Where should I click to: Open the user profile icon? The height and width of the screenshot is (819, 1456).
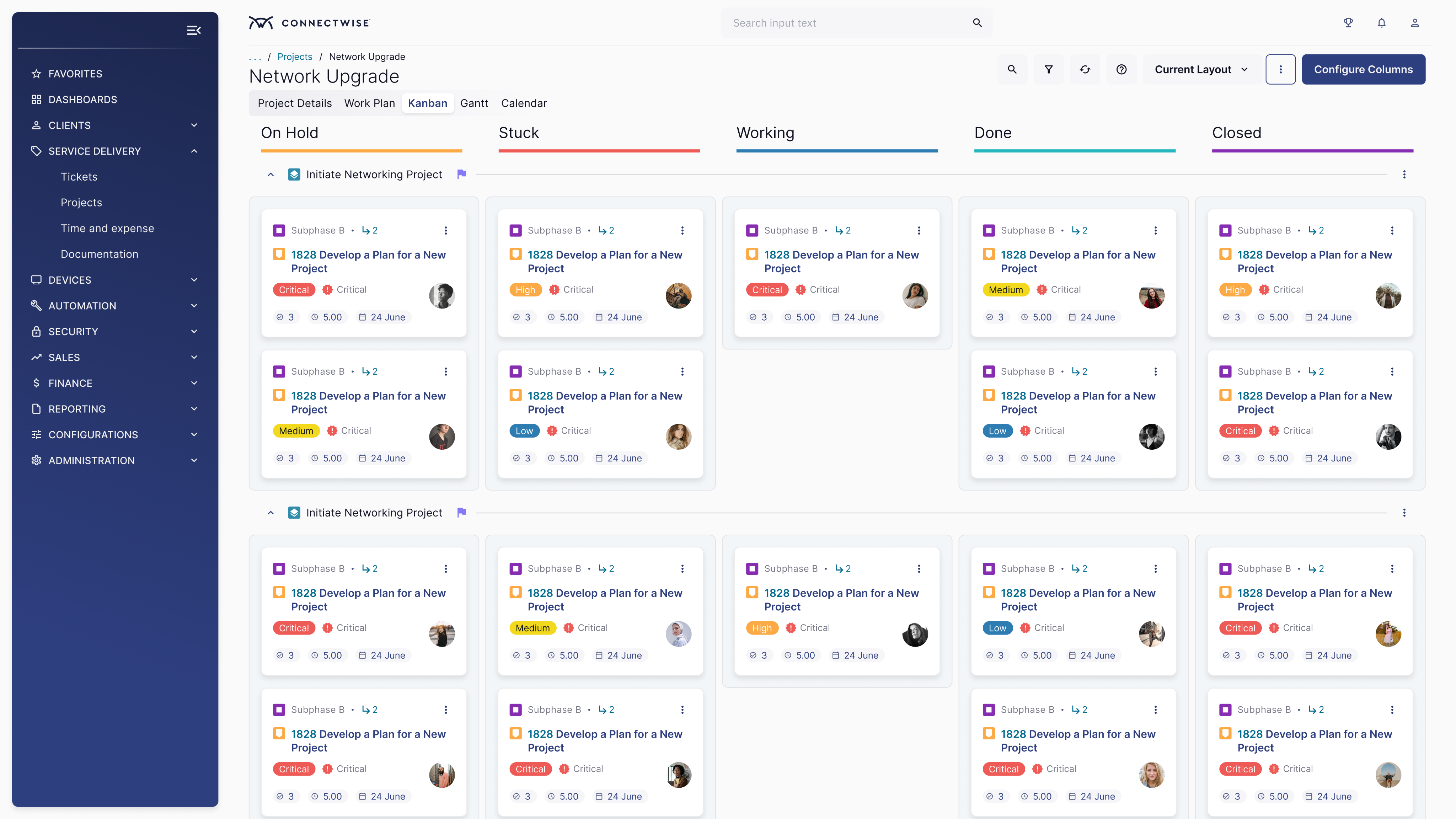pos(1415,23)
